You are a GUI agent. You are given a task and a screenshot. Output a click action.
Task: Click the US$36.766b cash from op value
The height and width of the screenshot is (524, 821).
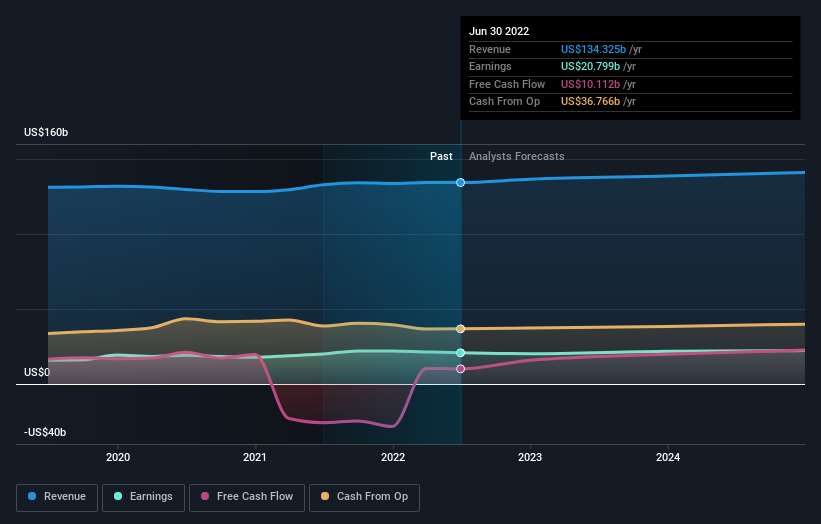(590, 102)
